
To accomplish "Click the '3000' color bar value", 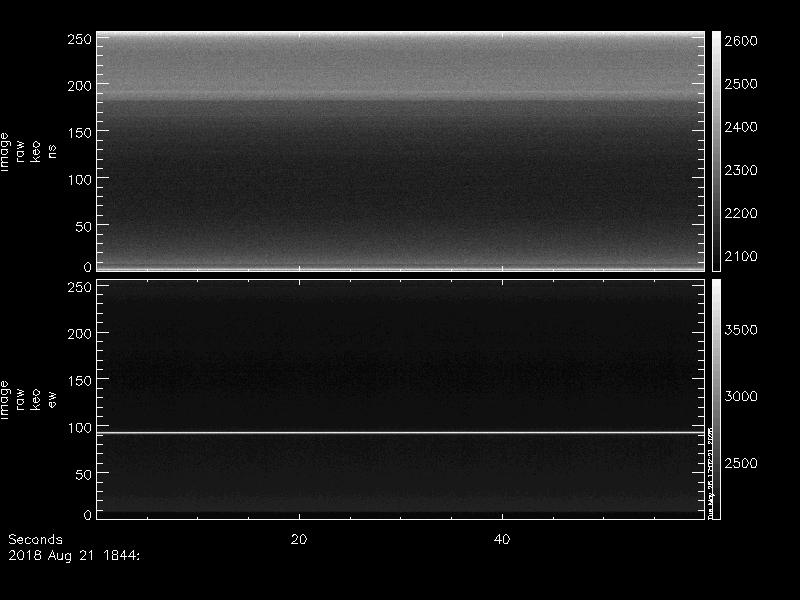I will click(x=741, y=396).
